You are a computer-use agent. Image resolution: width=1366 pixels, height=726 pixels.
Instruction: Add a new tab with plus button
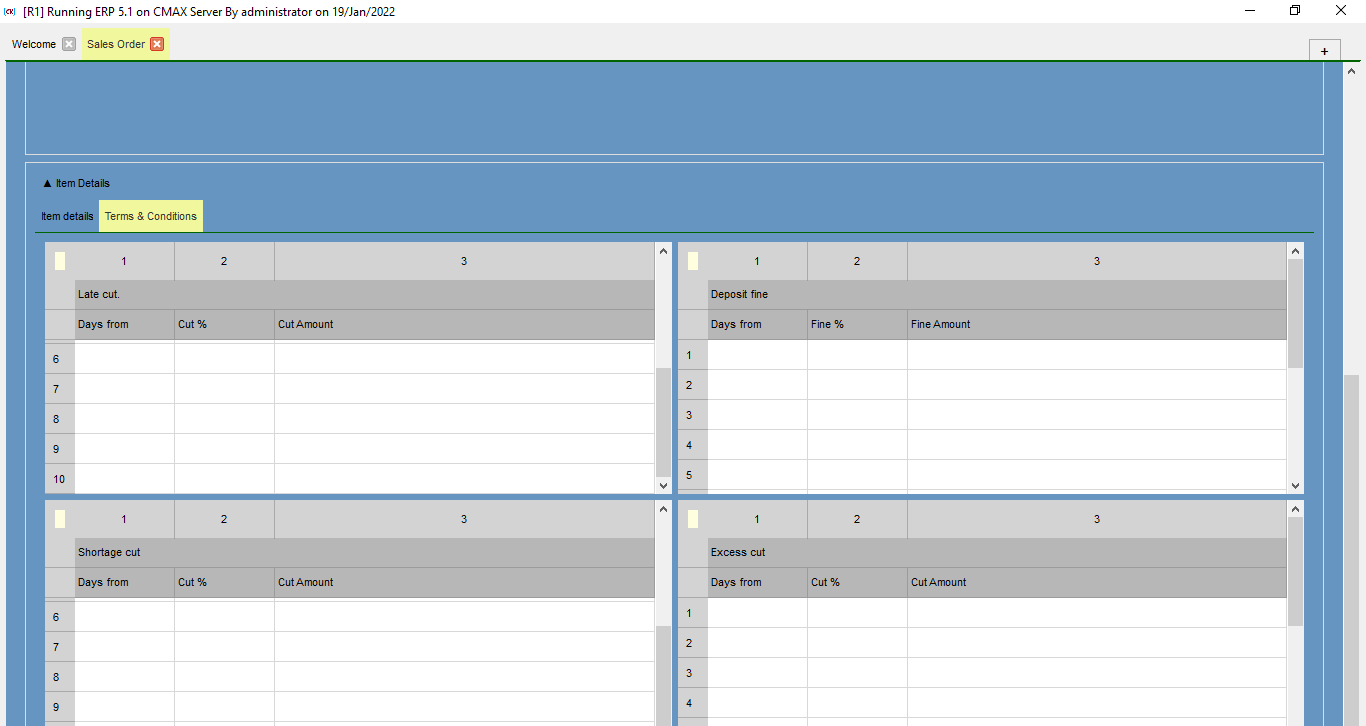pyautogui.click(x=1324, y=51)
